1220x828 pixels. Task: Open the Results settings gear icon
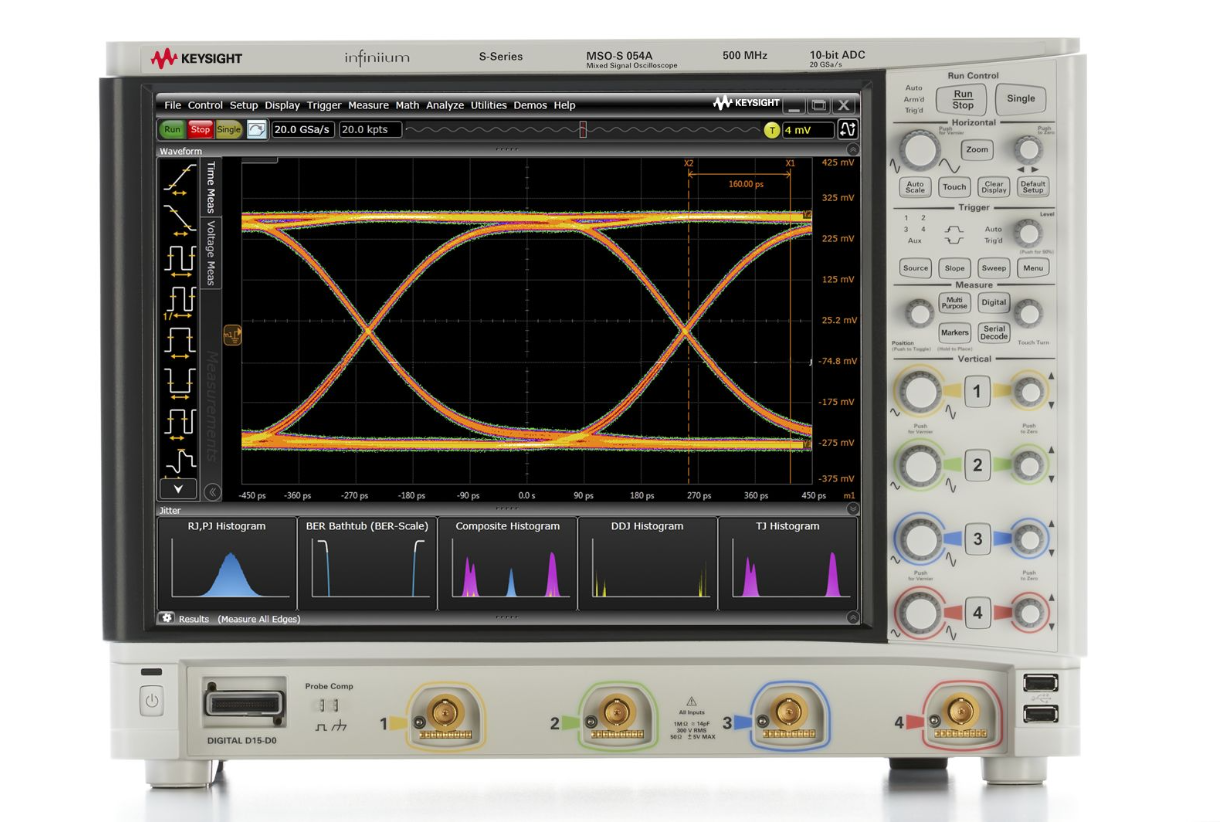[x=166, y=618]
